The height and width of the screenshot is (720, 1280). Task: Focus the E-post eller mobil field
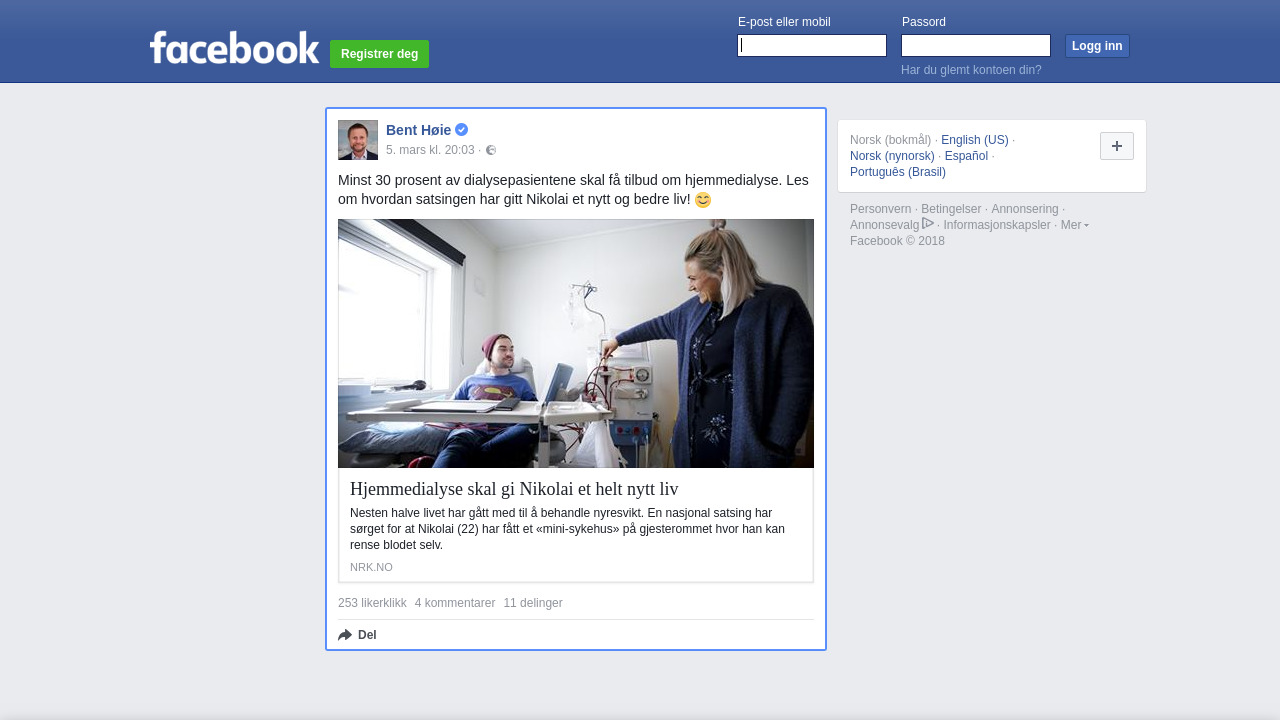812,46
